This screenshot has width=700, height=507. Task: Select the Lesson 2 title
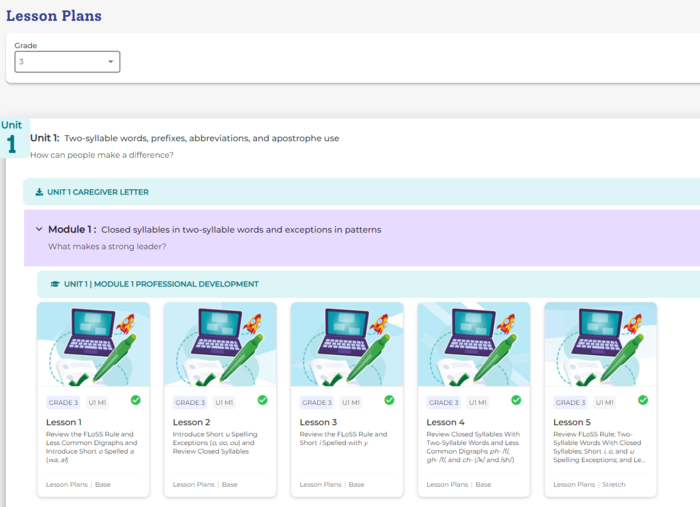click(194, 423)
